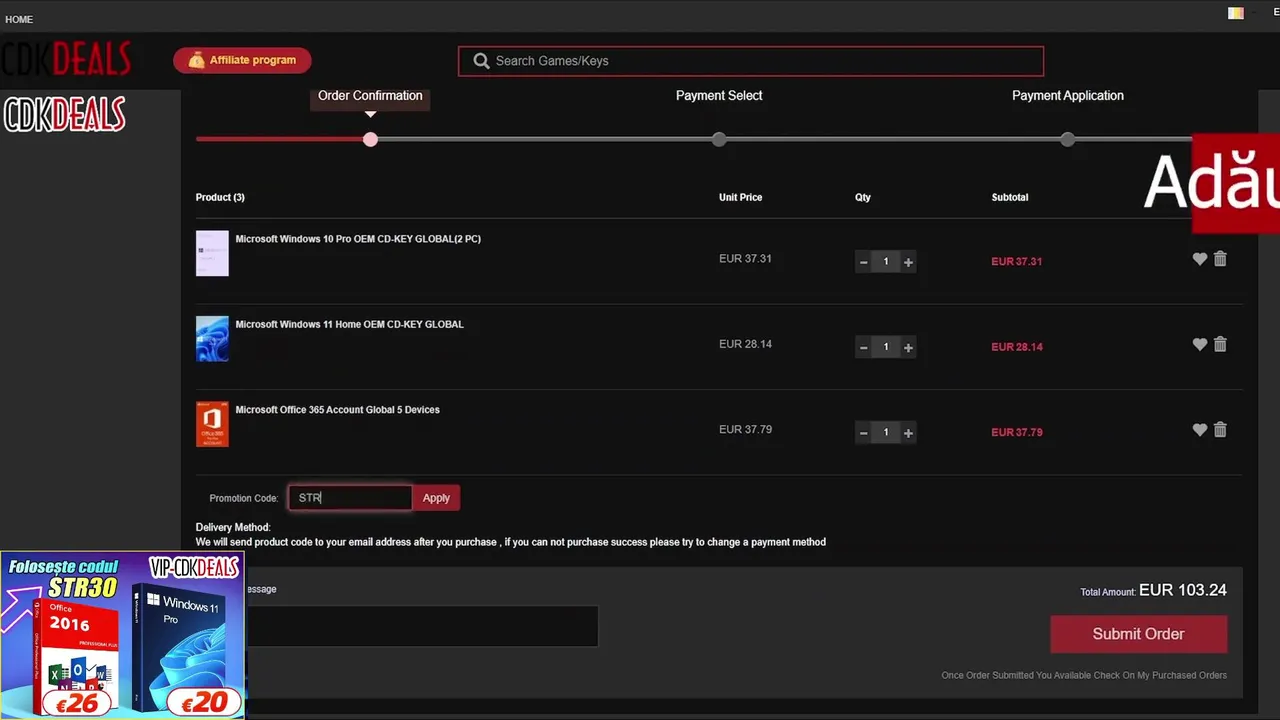
Task: Click Windows 10 Pro quantity value box
Action: (x=886, y=262)
